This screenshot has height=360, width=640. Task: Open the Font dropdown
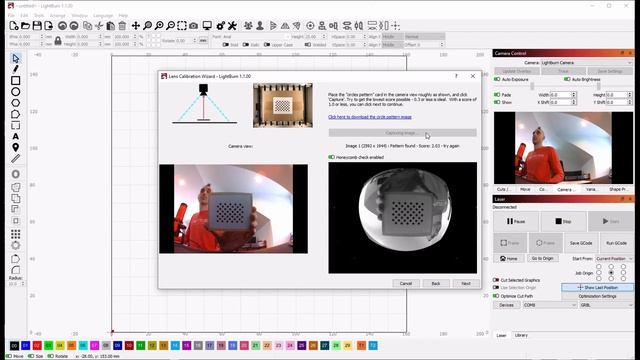[x=256, y=37]
